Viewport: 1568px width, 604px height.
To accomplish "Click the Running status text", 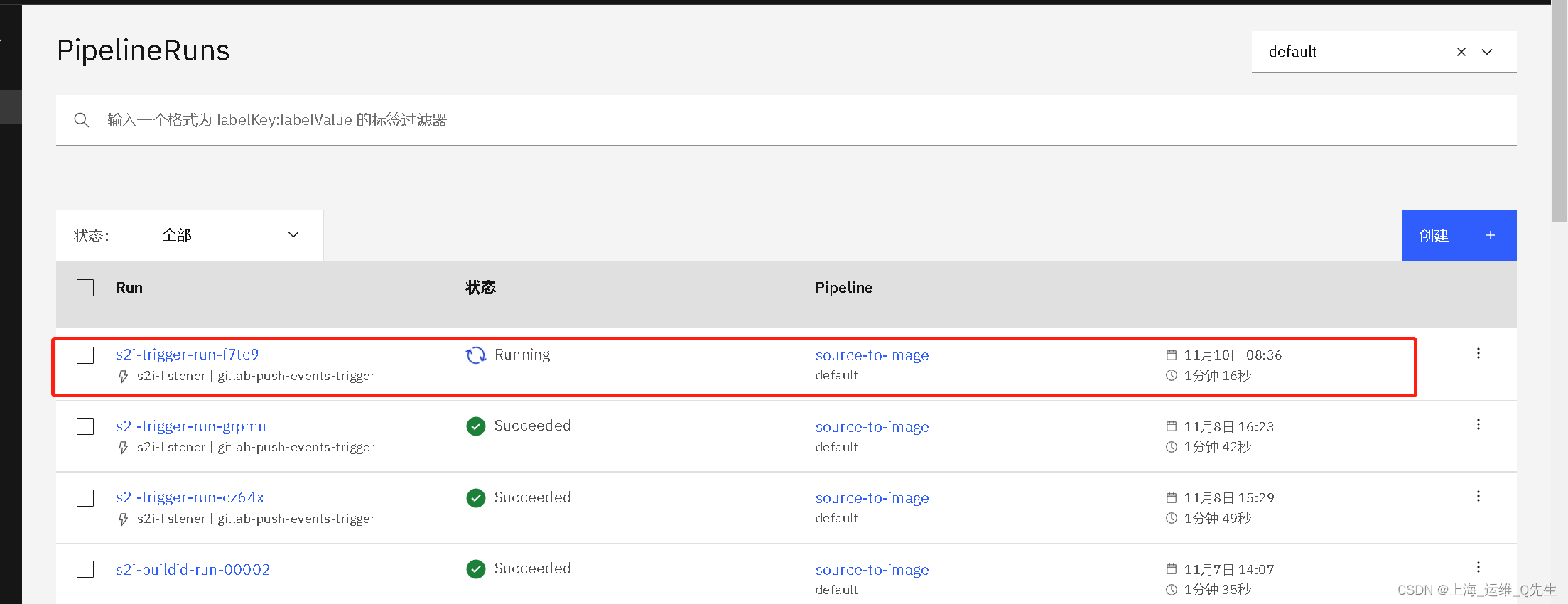I will [522, 355].
